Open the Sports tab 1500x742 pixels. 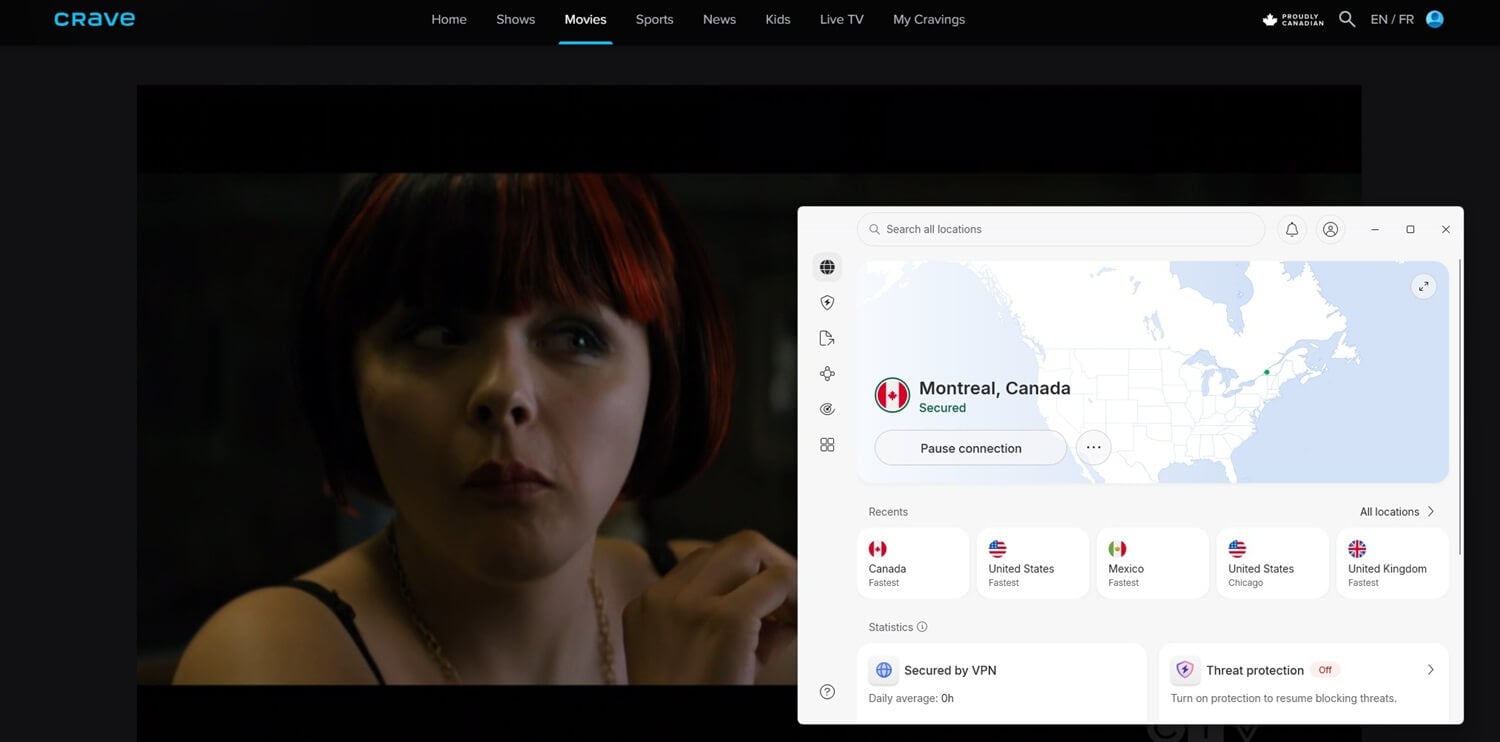tap(654, 19)
